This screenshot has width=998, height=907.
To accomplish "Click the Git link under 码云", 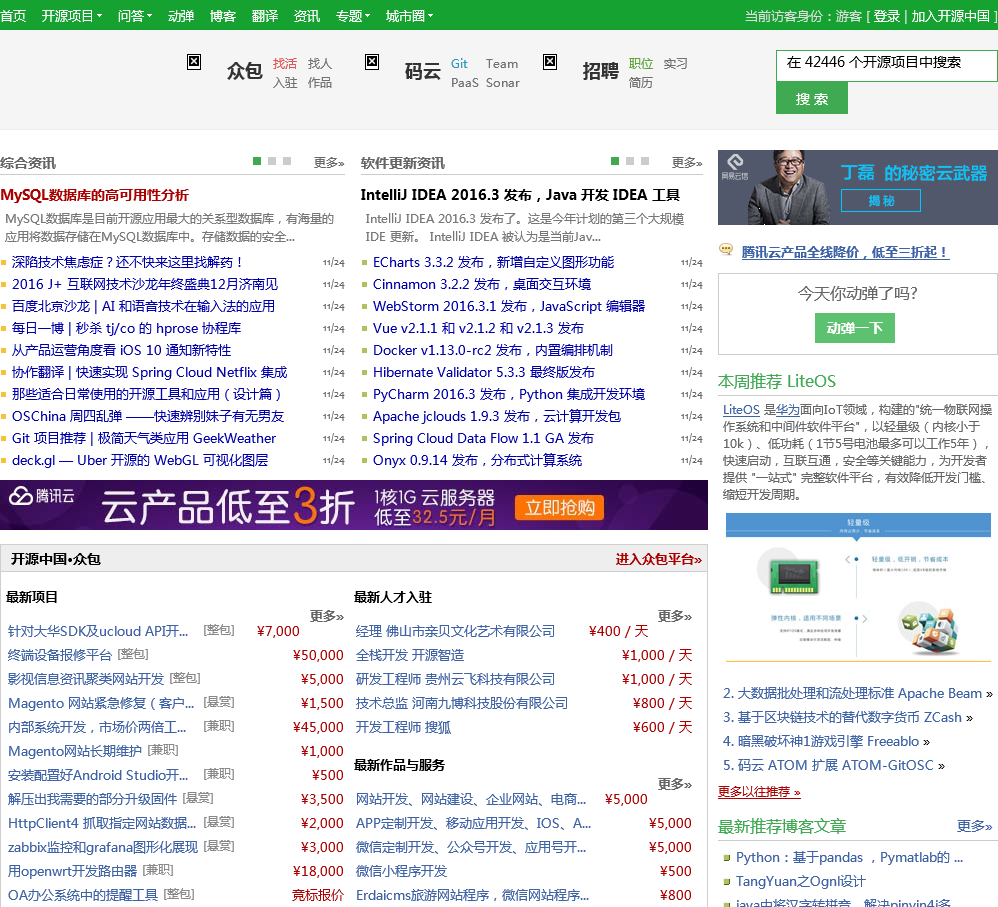I will pos(460,64).
